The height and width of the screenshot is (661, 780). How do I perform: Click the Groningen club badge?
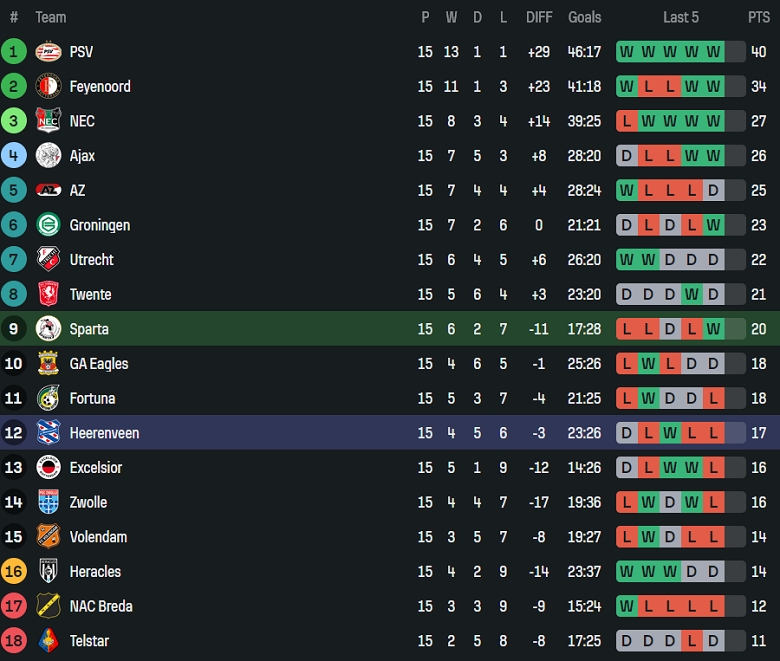pyautogui.click(x=48, y=225)
